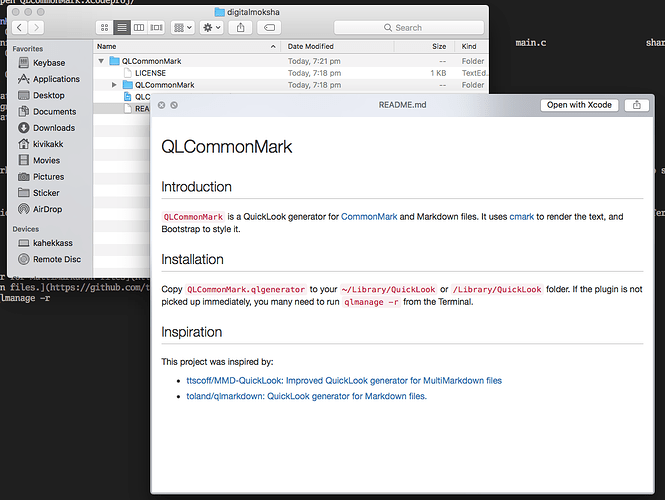The image size is (665, 500).
Task: Collapse the top-level QLCommonMark folder
Action: click(101, 61)
